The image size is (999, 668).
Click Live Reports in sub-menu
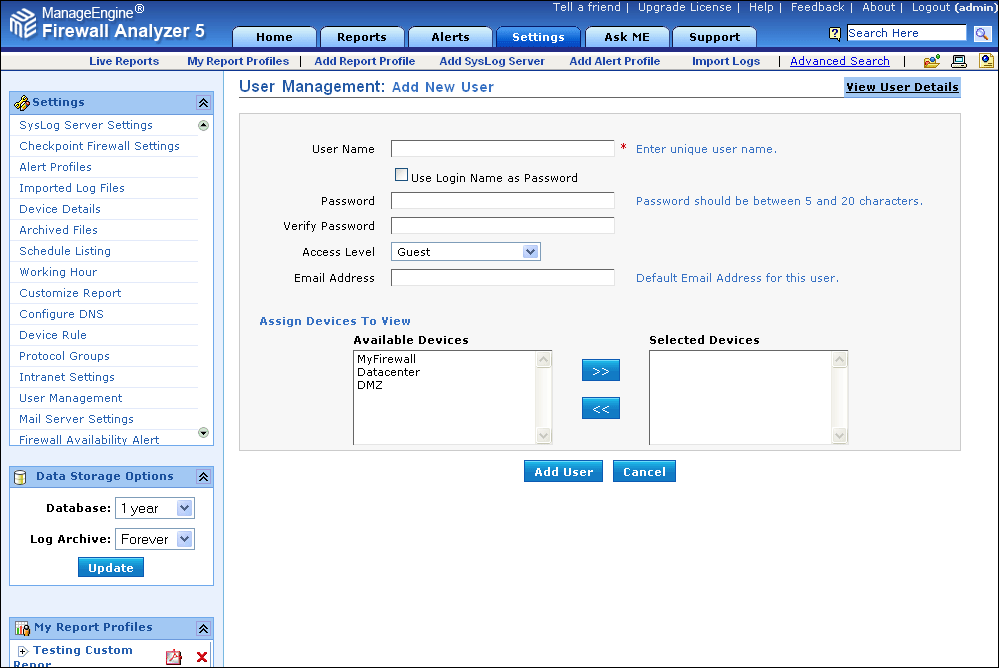[x=124, y=61]
